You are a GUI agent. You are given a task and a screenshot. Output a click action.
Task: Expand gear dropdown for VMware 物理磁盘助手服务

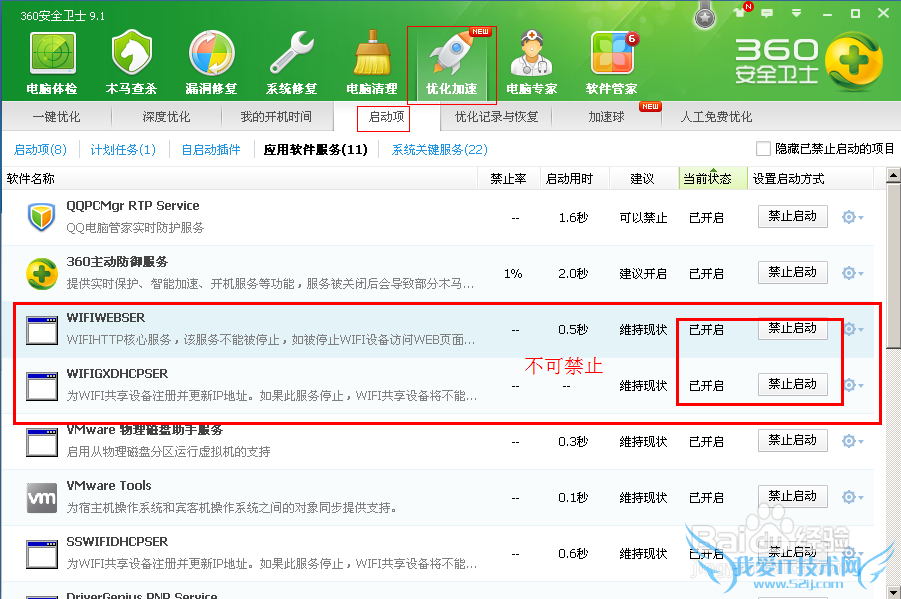click(853, 441)
